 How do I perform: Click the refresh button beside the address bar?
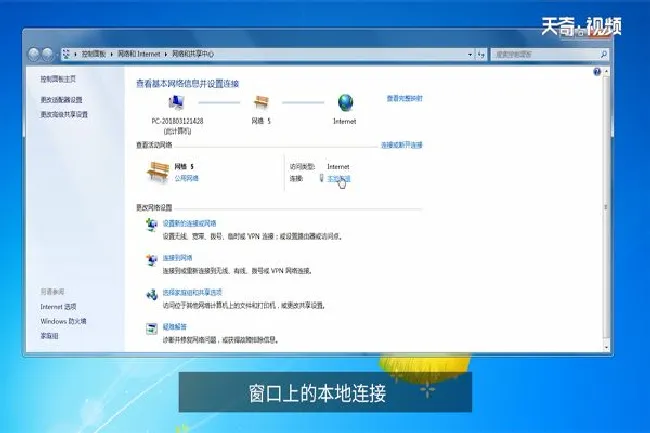tap(481, 54)
